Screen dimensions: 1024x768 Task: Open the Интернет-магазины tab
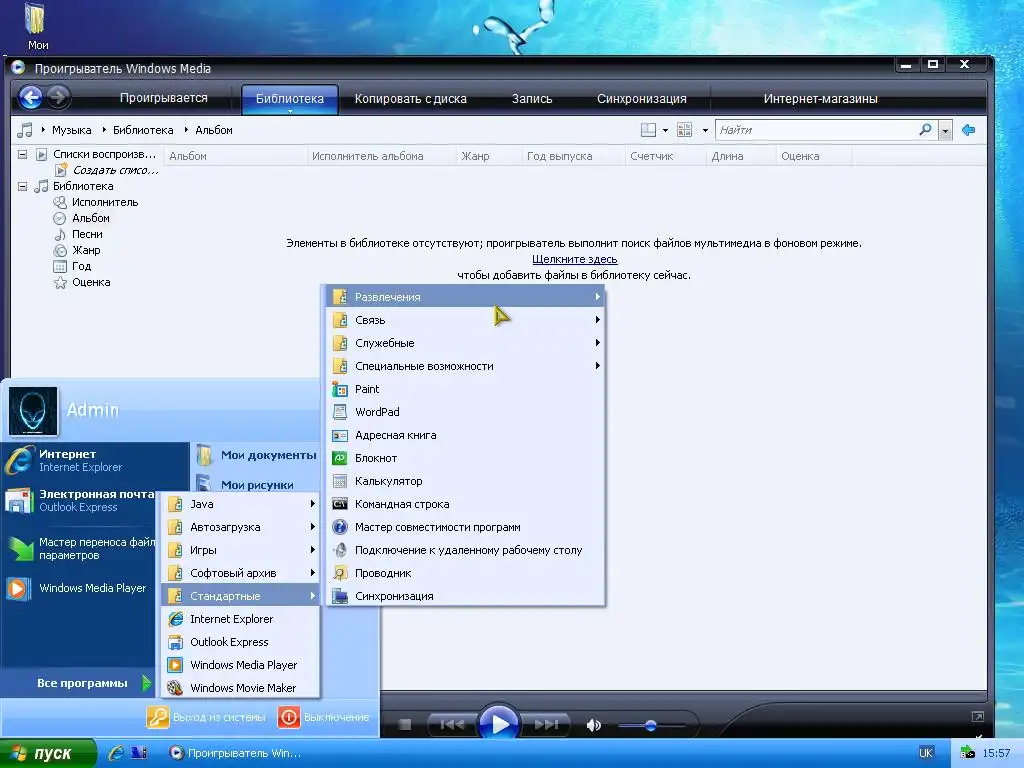tap(820, 99)
